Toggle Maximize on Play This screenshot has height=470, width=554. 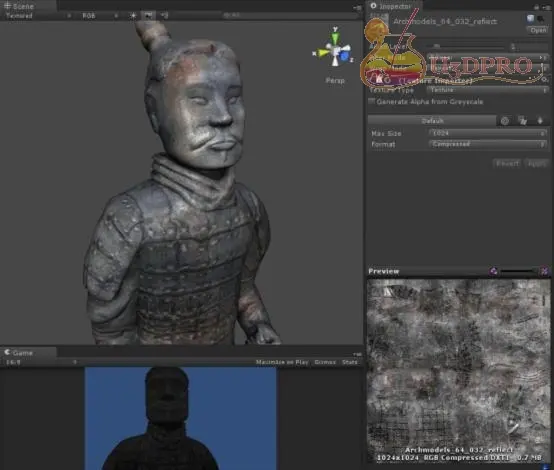tap(282, 362)
